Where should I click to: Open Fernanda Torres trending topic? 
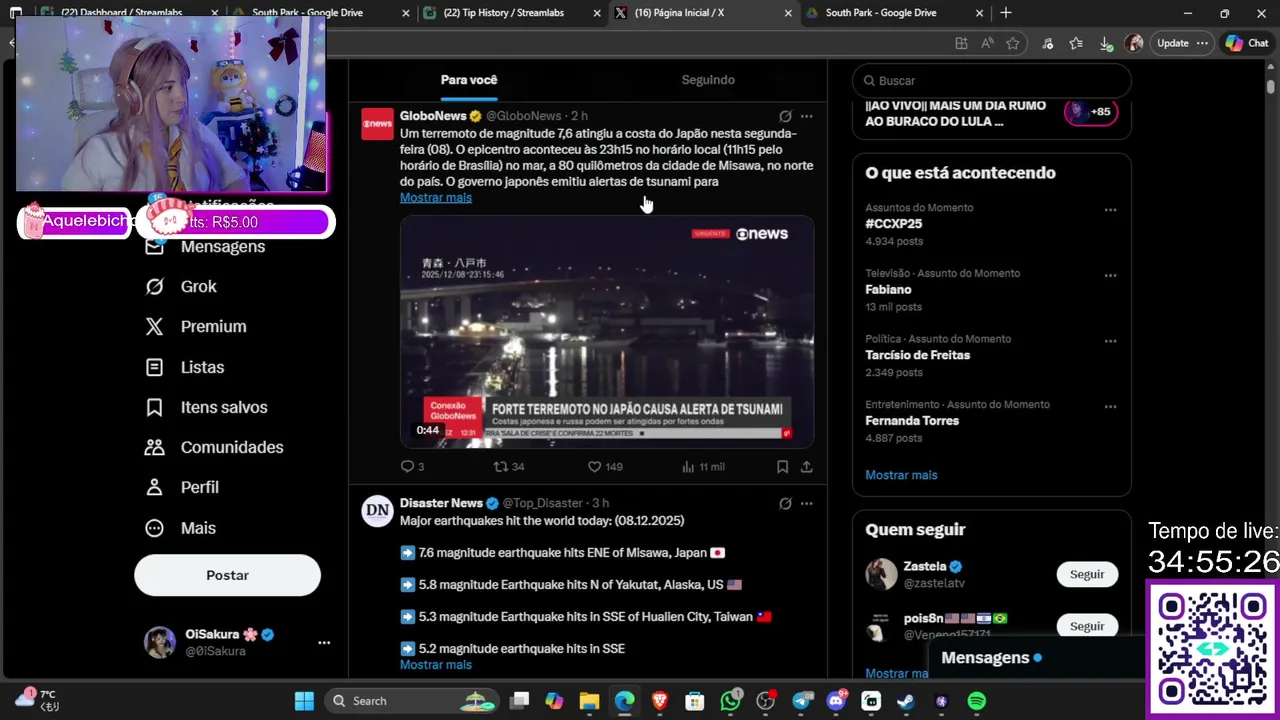[x=912, y=421]
